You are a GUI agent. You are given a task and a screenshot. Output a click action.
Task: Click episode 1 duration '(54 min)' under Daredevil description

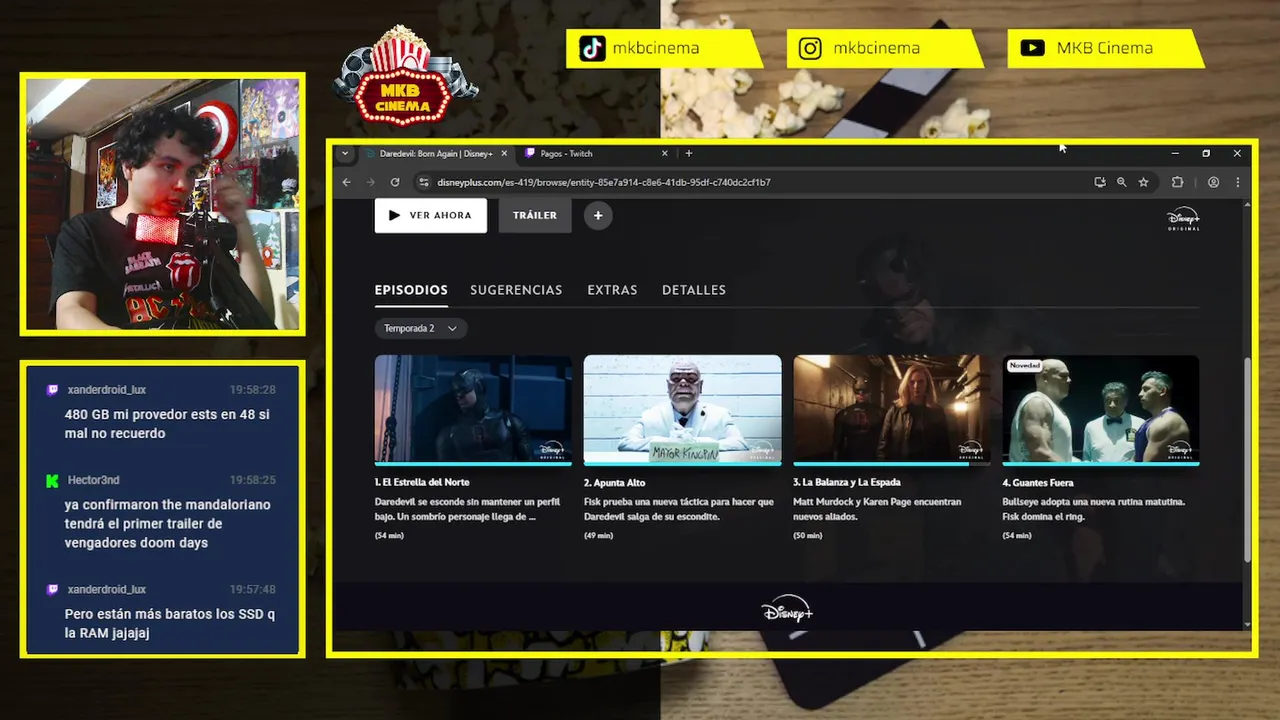[x=389, y=536]
